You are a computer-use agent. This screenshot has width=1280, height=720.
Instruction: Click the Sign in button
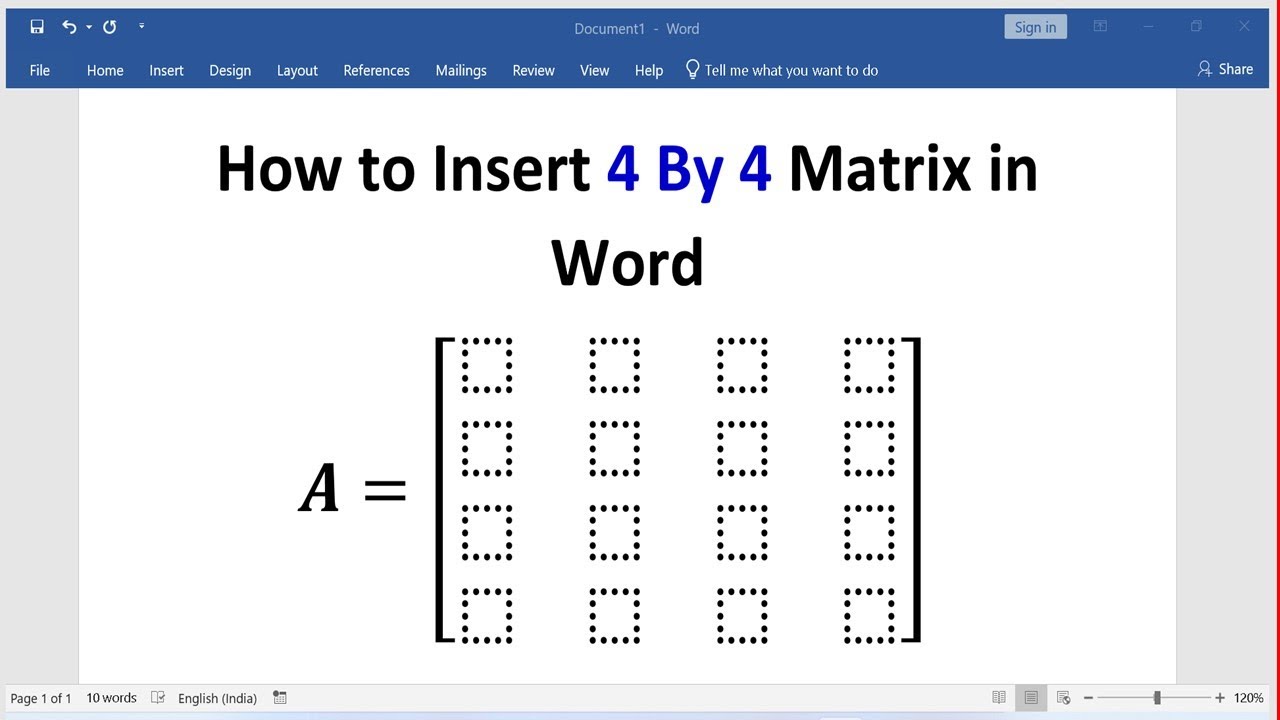pyautogui.click(x=1035, y=27)
